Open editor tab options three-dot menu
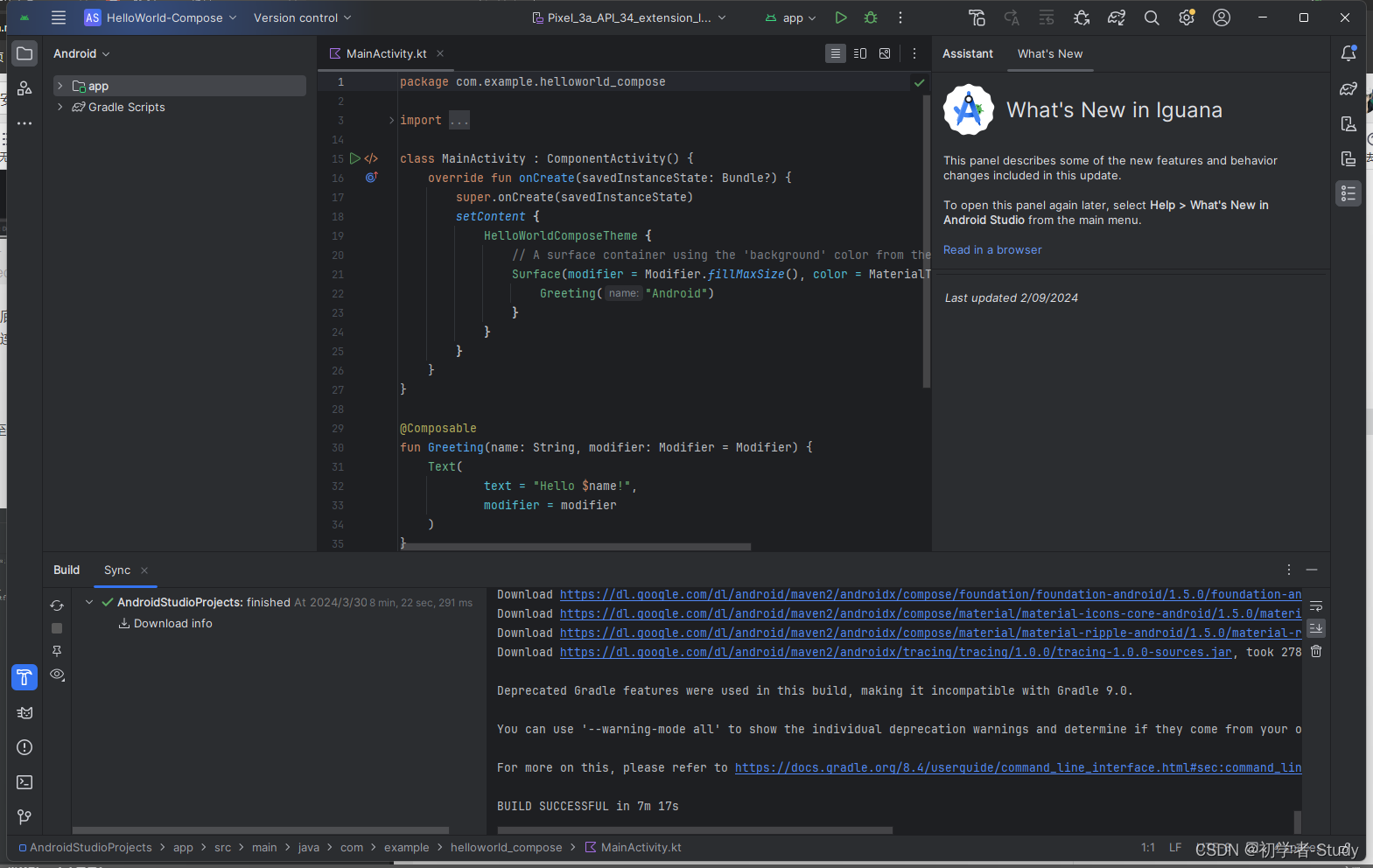 [914, 53]
